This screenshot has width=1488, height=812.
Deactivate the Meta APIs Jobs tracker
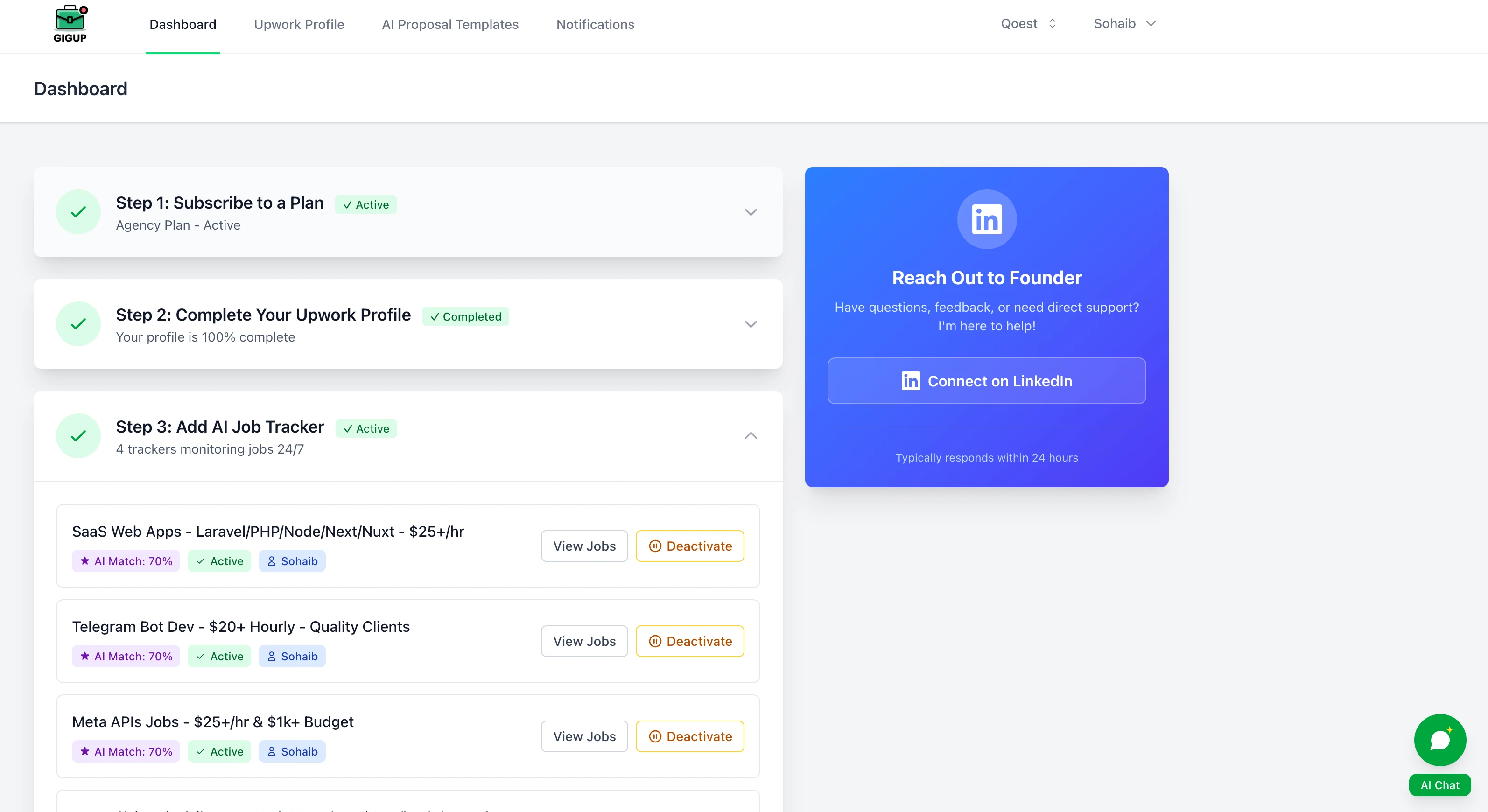click(x=690, y=736)
